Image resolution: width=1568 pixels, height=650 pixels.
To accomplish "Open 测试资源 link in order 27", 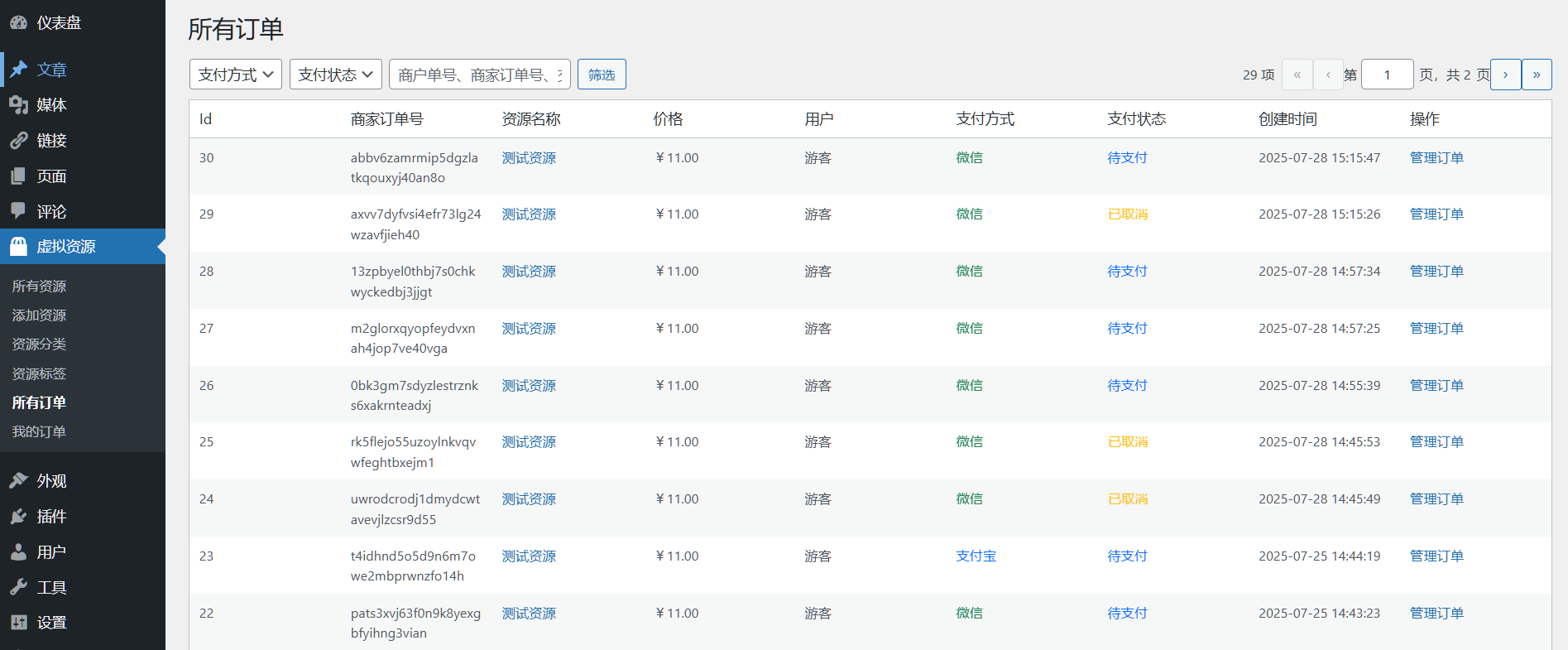I will click(529, 328).
